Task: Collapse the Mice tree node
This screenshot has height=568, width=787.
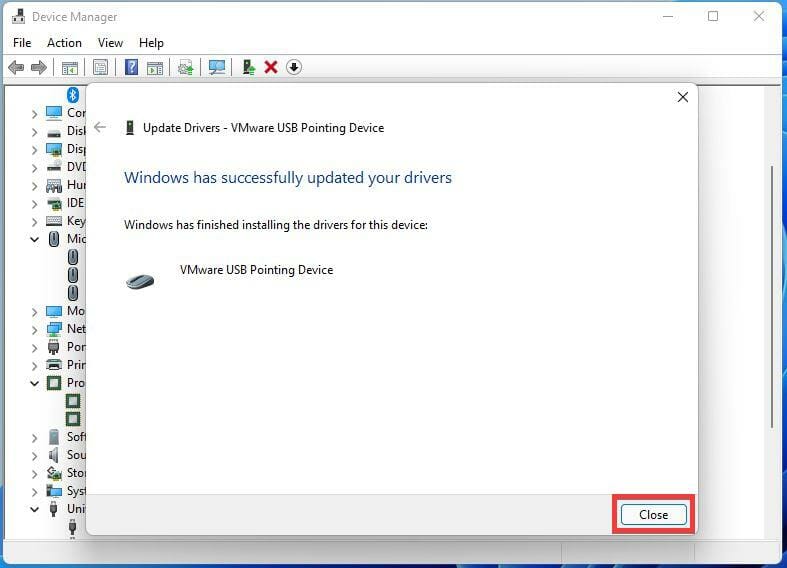Action: pos(34,239)
